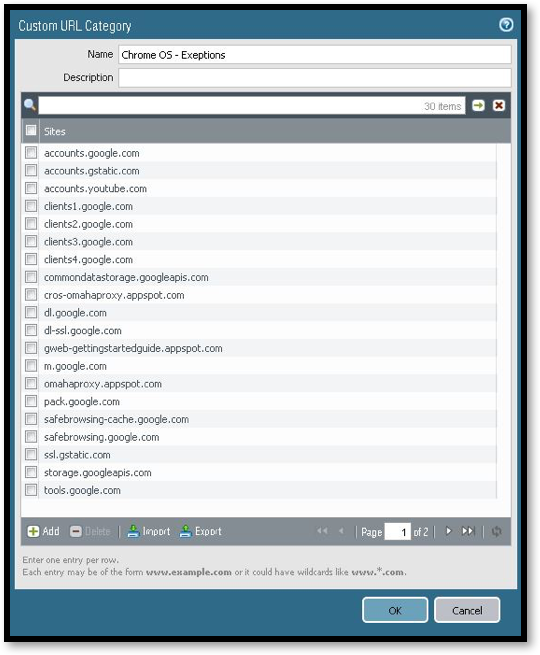Clear the filter with red X icon
This screenshot has height=655, width=540.
(x=499, y=105)
